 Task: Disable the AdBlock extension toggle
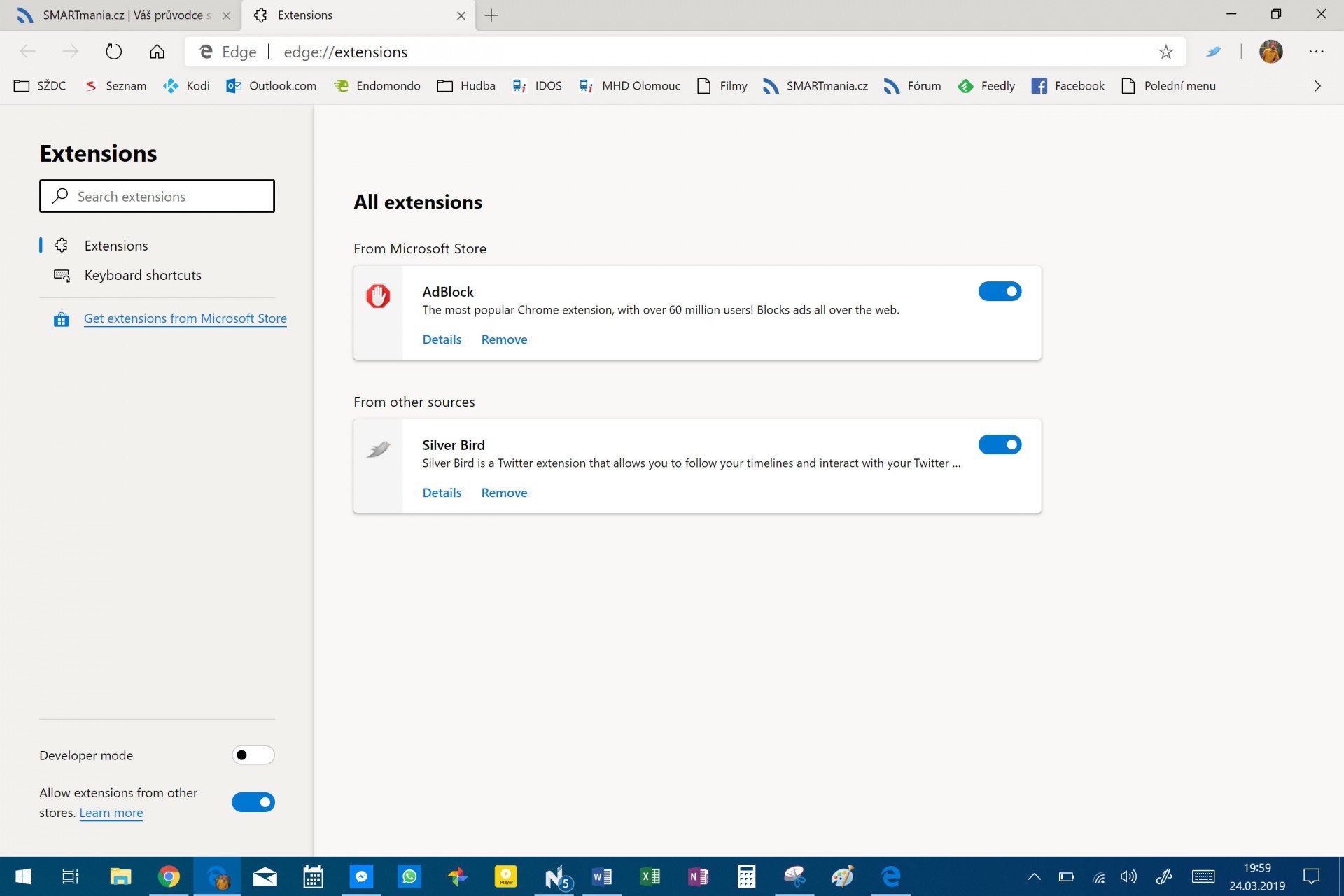[1000, 291]
